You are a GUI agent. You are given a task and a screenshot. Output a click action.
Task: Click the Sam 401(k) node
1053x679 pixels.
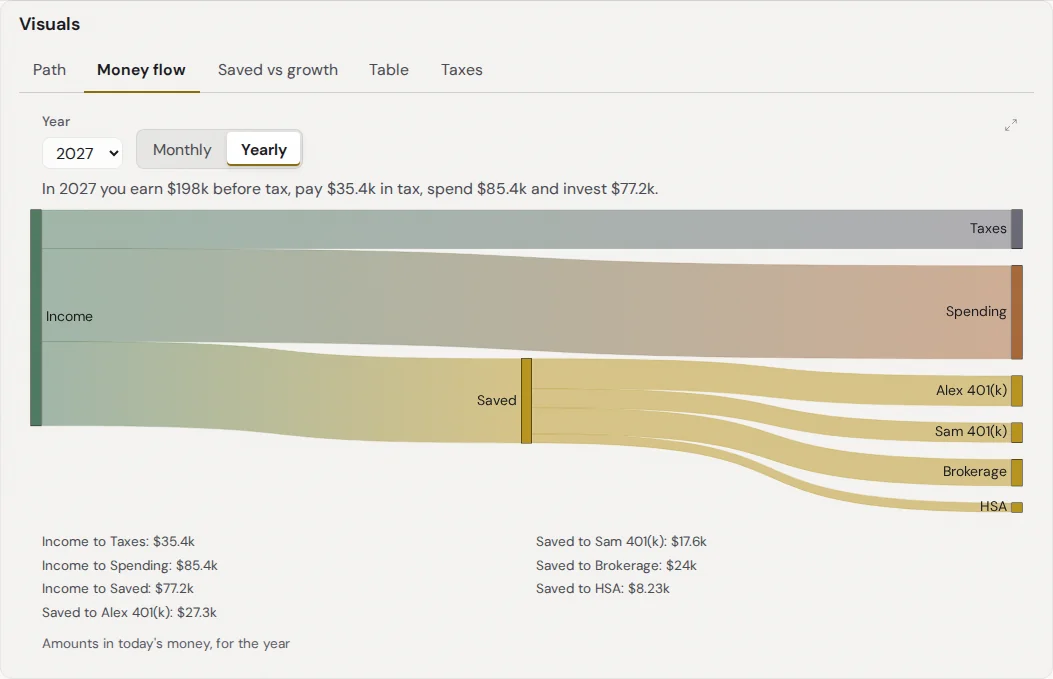coord(1017,432)
